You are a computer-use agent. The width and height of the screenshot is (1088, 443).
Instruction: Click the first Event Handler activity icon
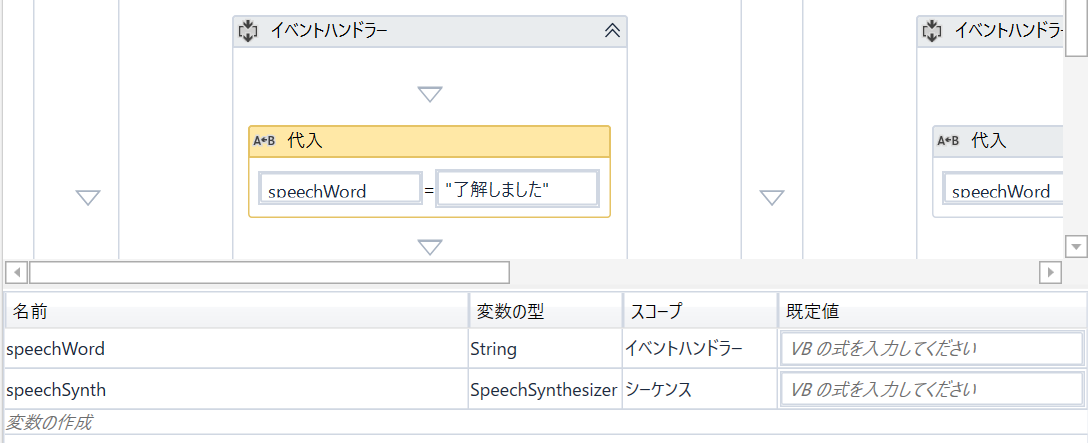248,31
